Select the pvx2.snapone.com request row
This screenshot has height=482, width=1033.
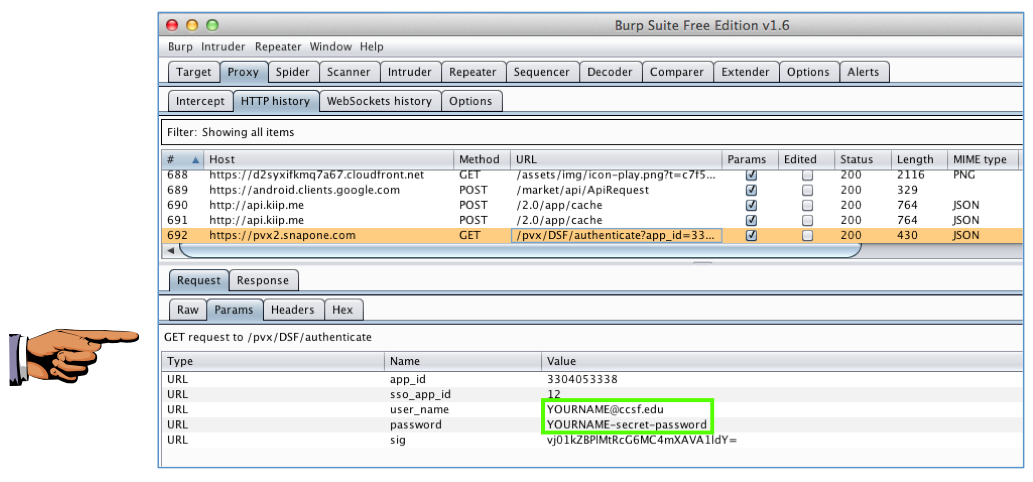coord(592,235)
